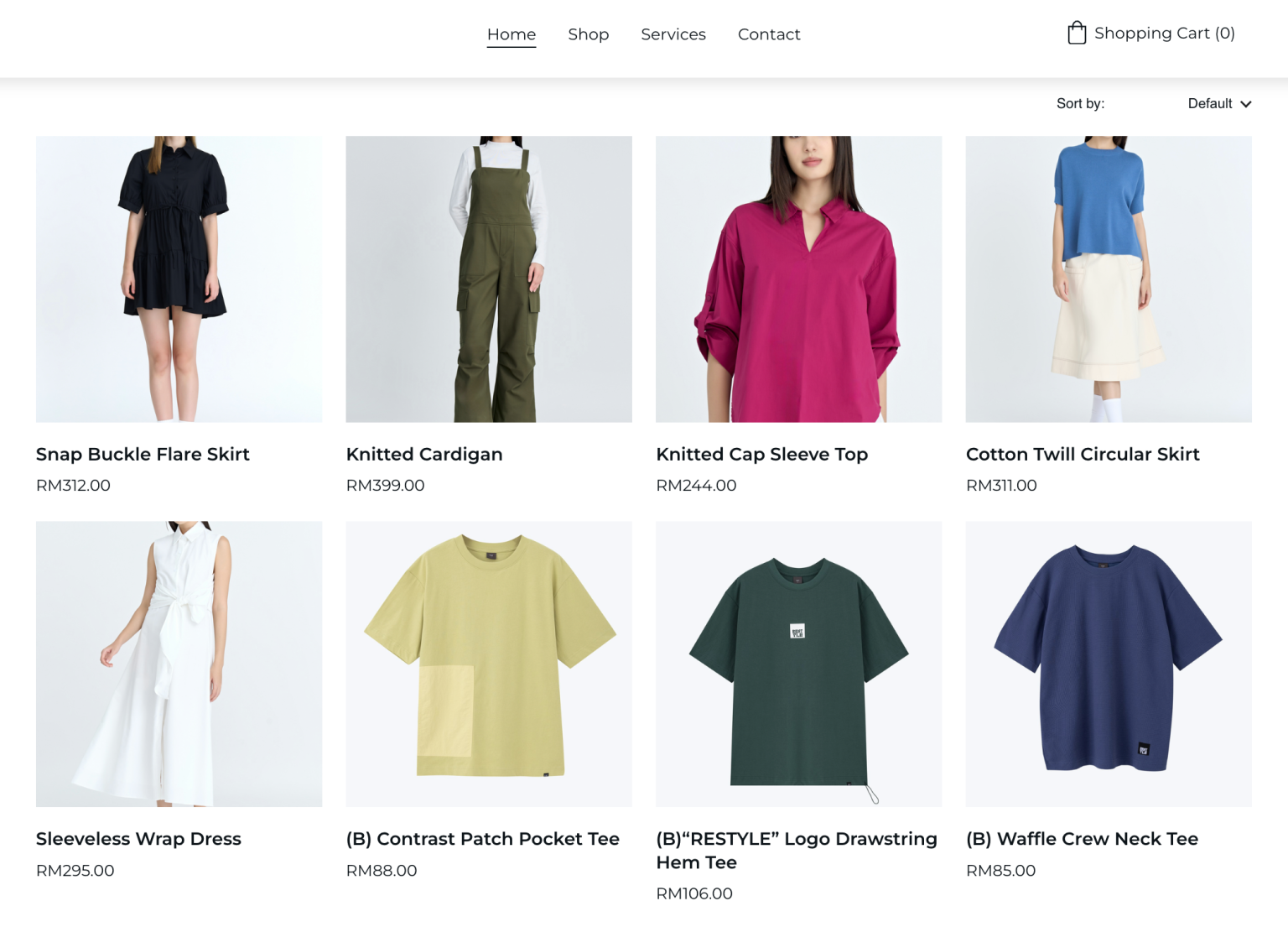Select the Cotton Twill Circular Skirt title
The width and height of the screenshot is (1288, 927).
[x=1083, y=454]
